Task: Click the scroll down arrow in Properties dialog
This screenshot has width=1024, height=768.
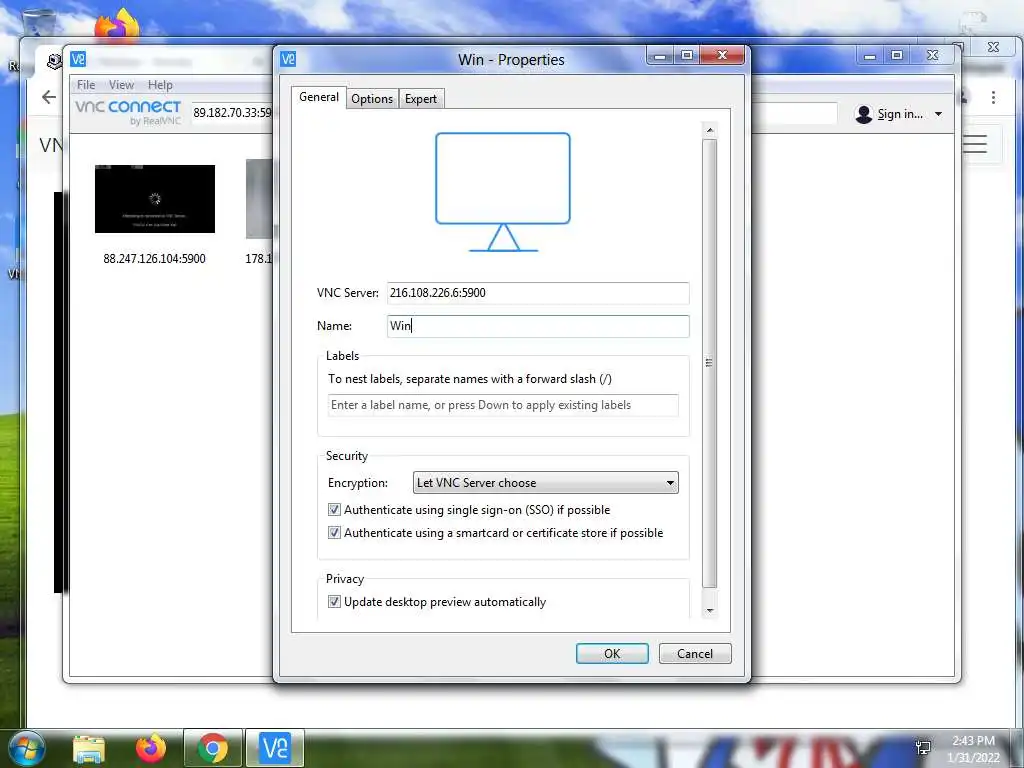Action: click(710, 611)
